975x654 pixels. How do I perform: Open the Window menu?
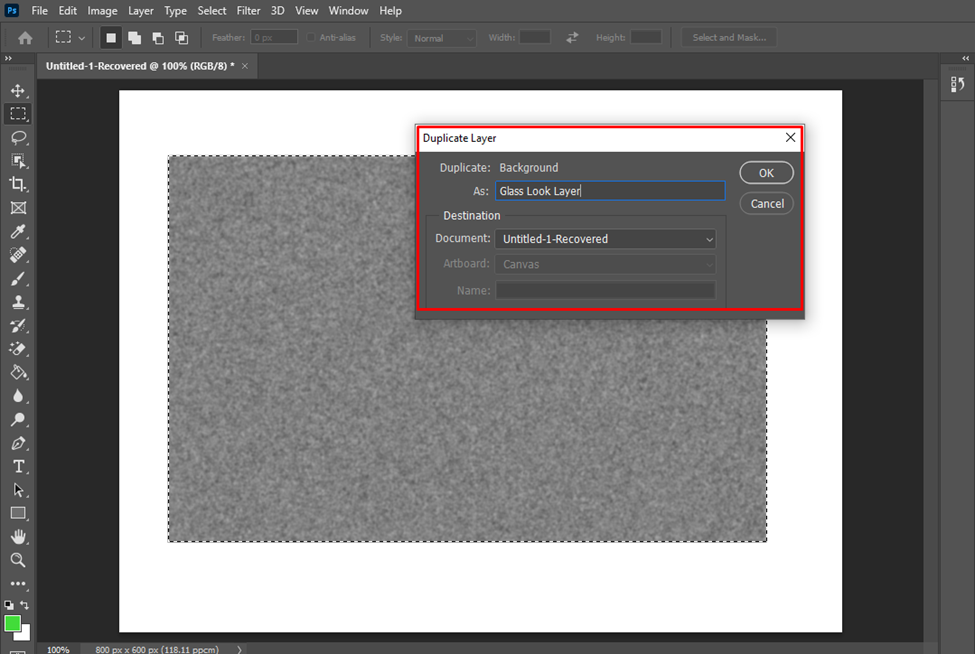click(x=348, y=11)
